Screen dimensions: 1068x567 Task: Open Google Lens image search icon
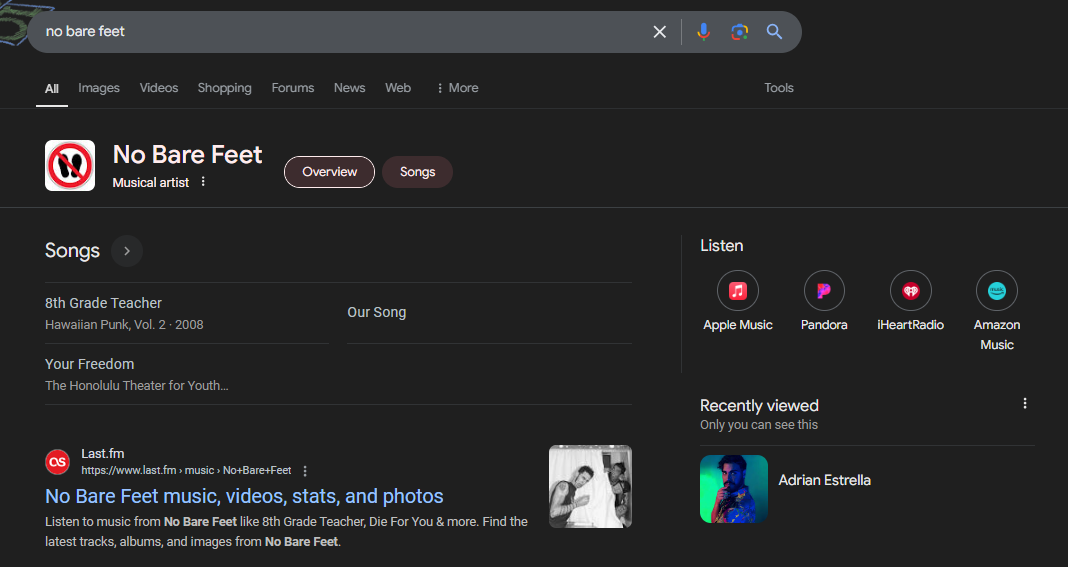point(739,31)
